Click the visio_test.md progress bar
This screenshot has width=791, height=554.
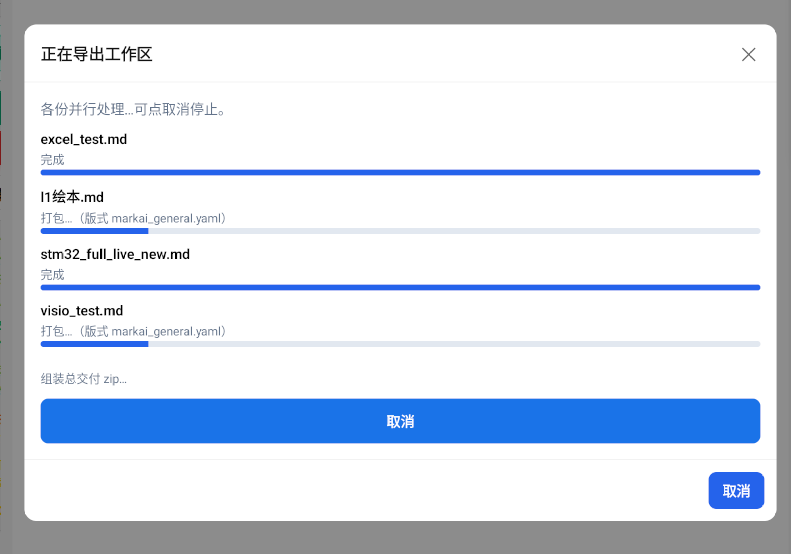point(400,344)
